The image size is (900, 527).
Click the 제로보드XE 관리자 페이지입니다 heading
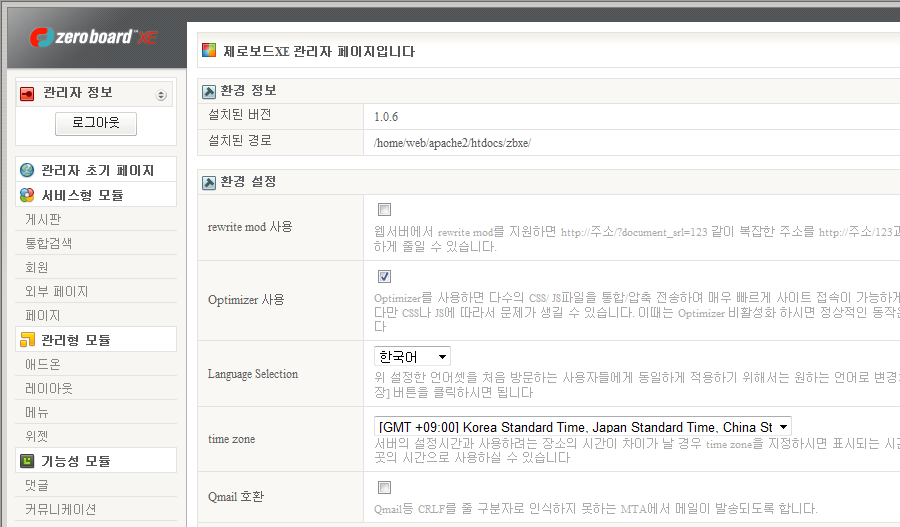[x=319, y=51]
